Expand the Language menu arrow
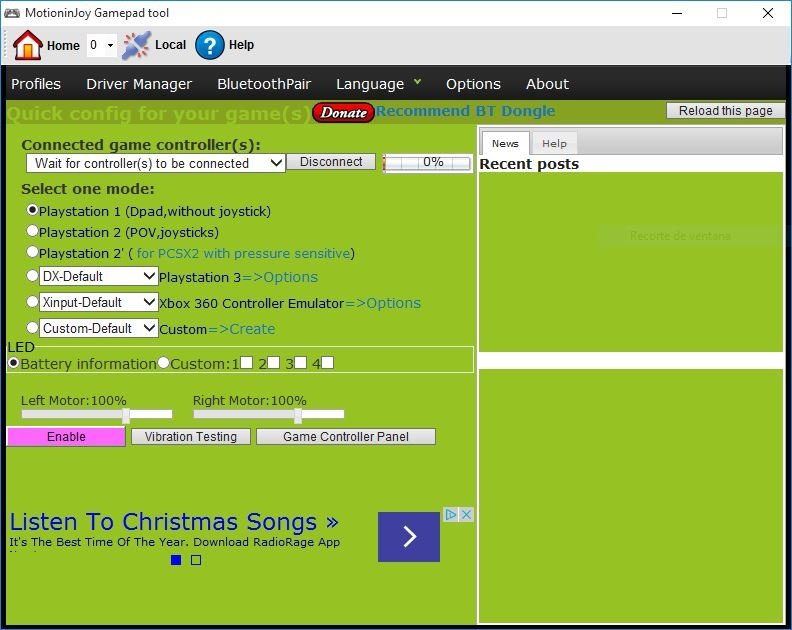The width and height of the screenshot is (792, 630). pyautogui.click(x=417, y=81)
